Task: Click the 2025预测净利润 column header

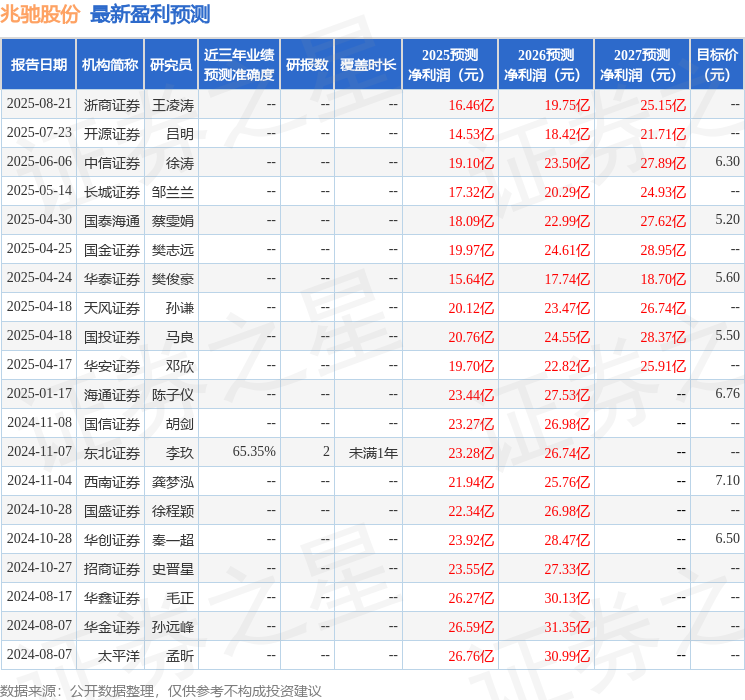Action: pyautogui.click(x=450, y=65)
